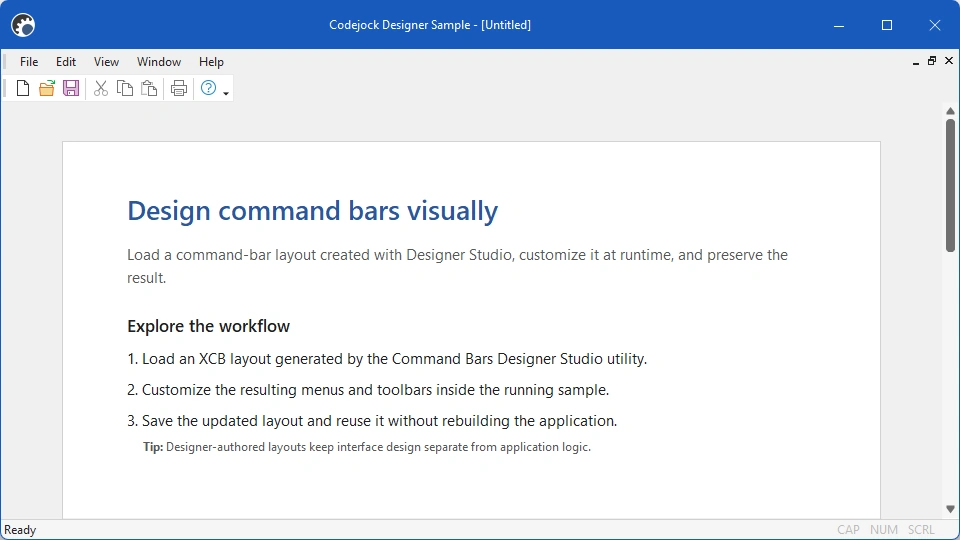Viewport: 960px width, 540px height.
Task: Click the Codejock application logo icon
Action: coord(23,25)
